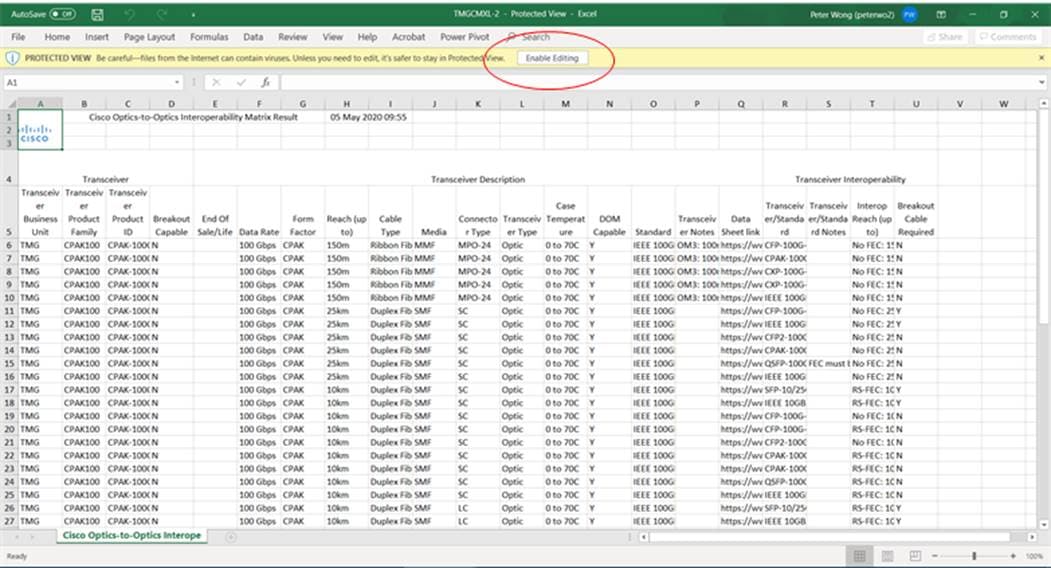Click the Comments button

tap(1007, 37)
